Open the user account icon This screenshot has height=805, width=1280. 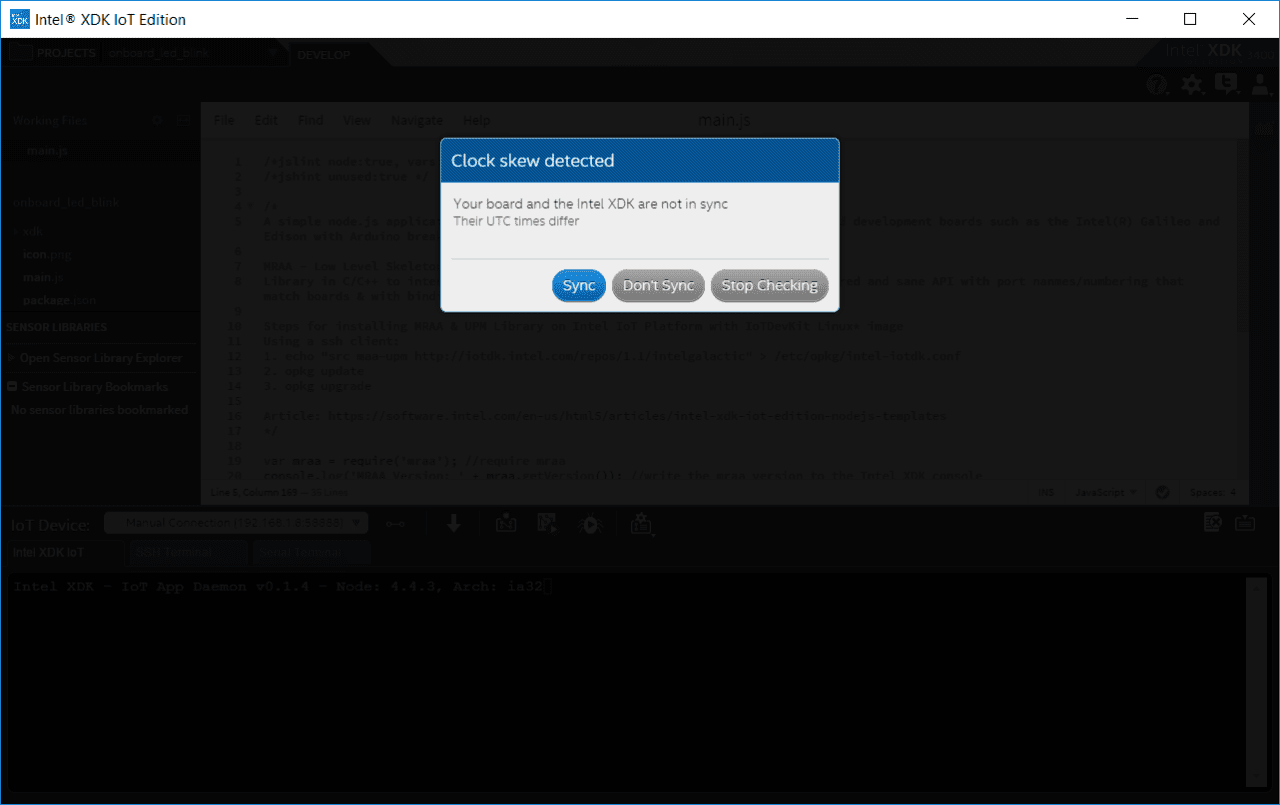(1258, 85)
